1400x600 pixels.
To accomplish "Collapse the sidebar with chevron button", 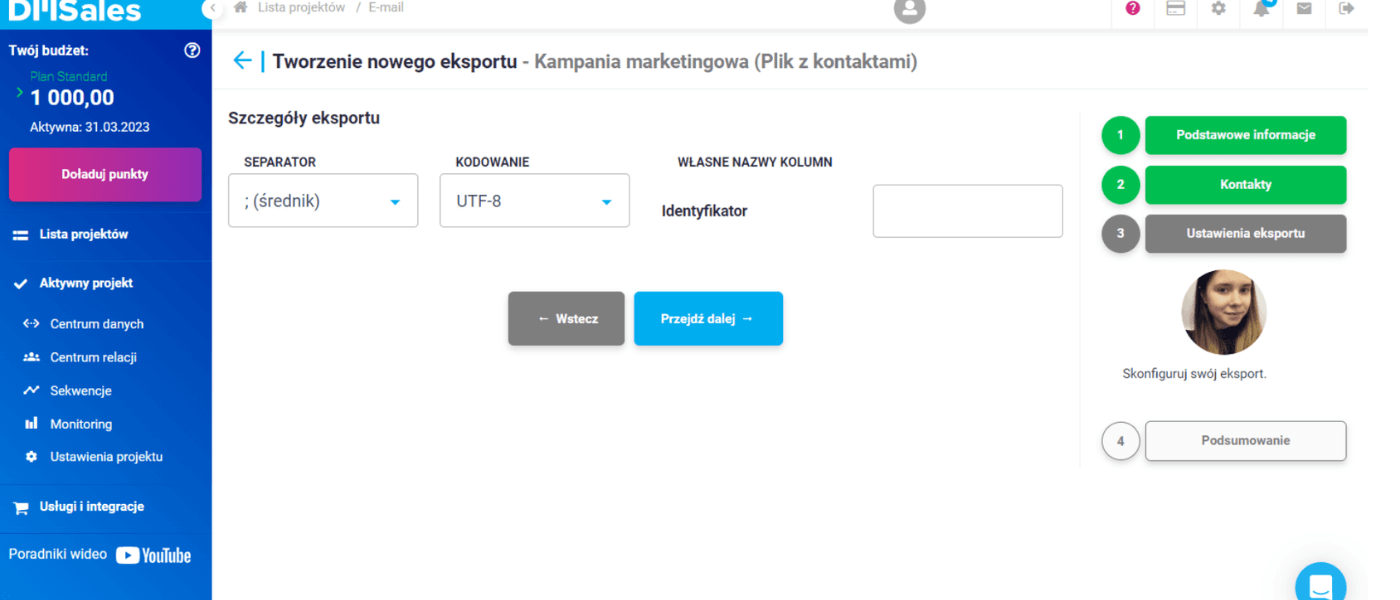I will coord(211,8).
